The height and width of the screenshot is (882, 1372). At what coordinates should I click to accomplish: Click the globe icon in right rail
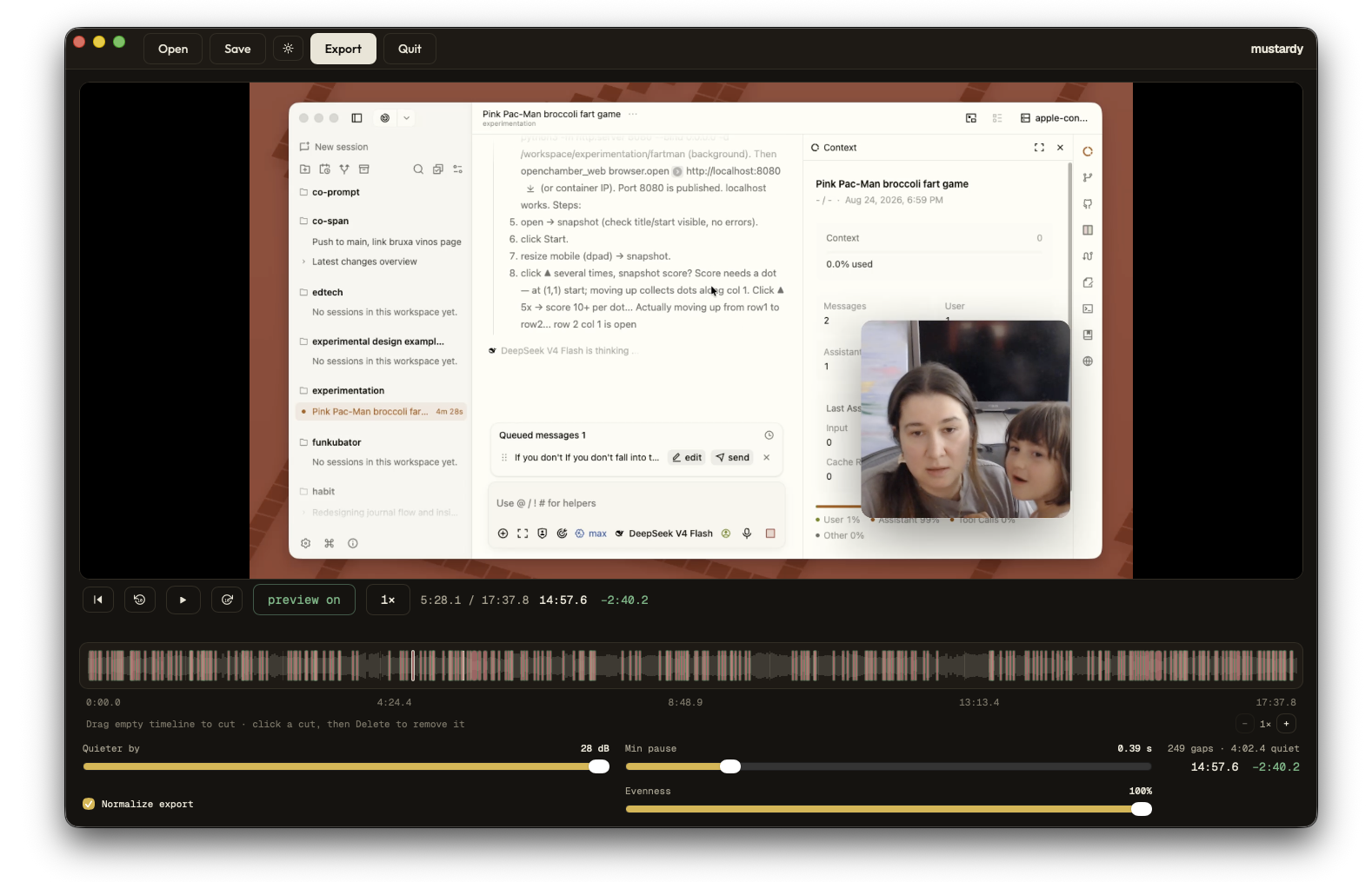click(1088, 361)
